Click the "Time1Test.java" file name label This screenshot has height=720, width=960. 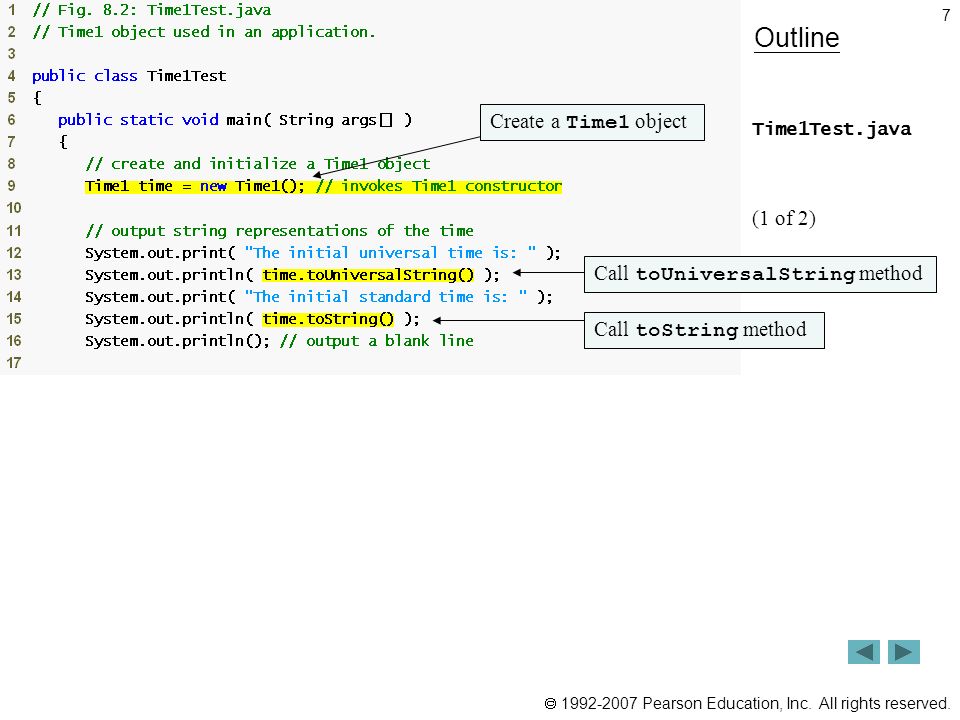(831, 129)
